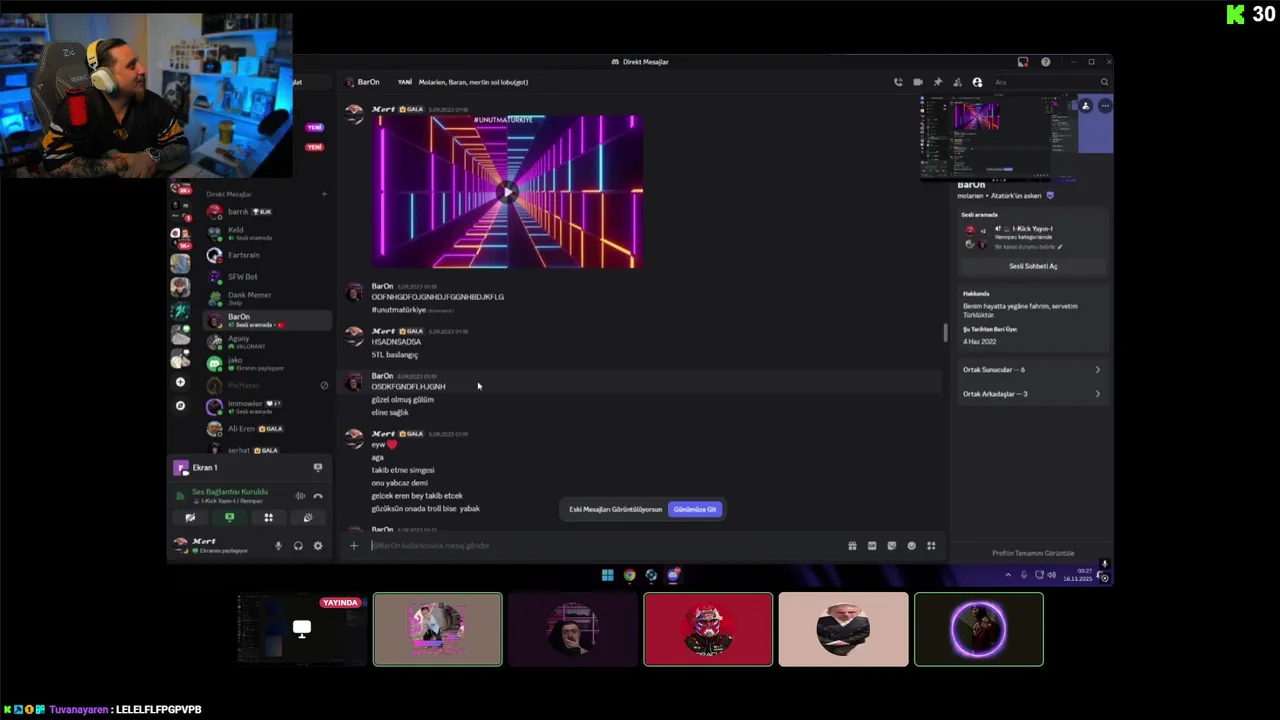
Task: Open Discord inbox icon in title bar
Action: click(x=1023, y=62)
